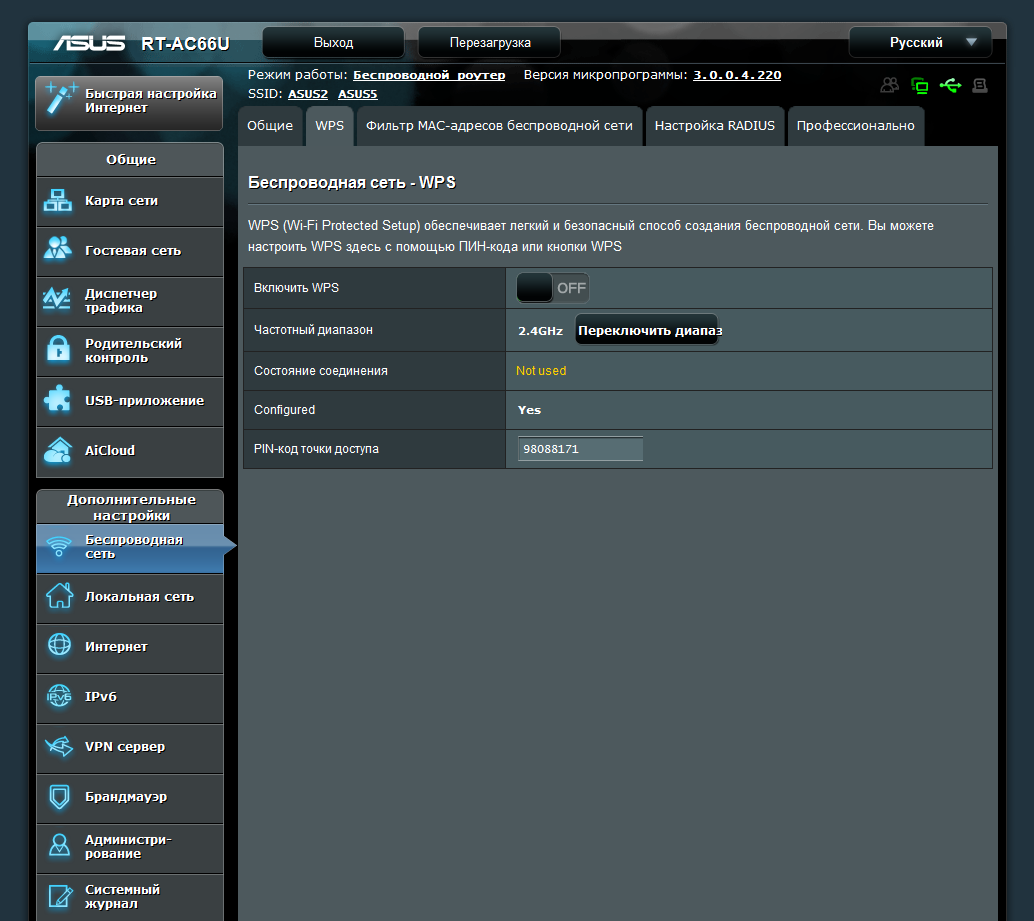This screenshot has height=921, width=1034.
Task: Open Guest Network via people icon
Action: tap(57, 249)
